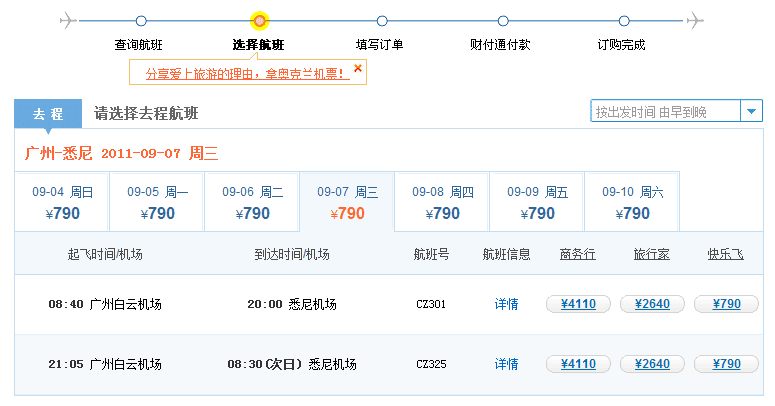Open the 分享爱上旅游的理由 promo link

coord(244,73)
